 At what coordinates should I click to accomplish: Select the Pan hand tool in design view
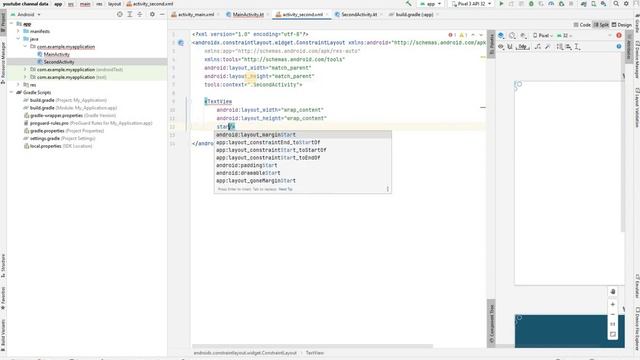point(613,291)
